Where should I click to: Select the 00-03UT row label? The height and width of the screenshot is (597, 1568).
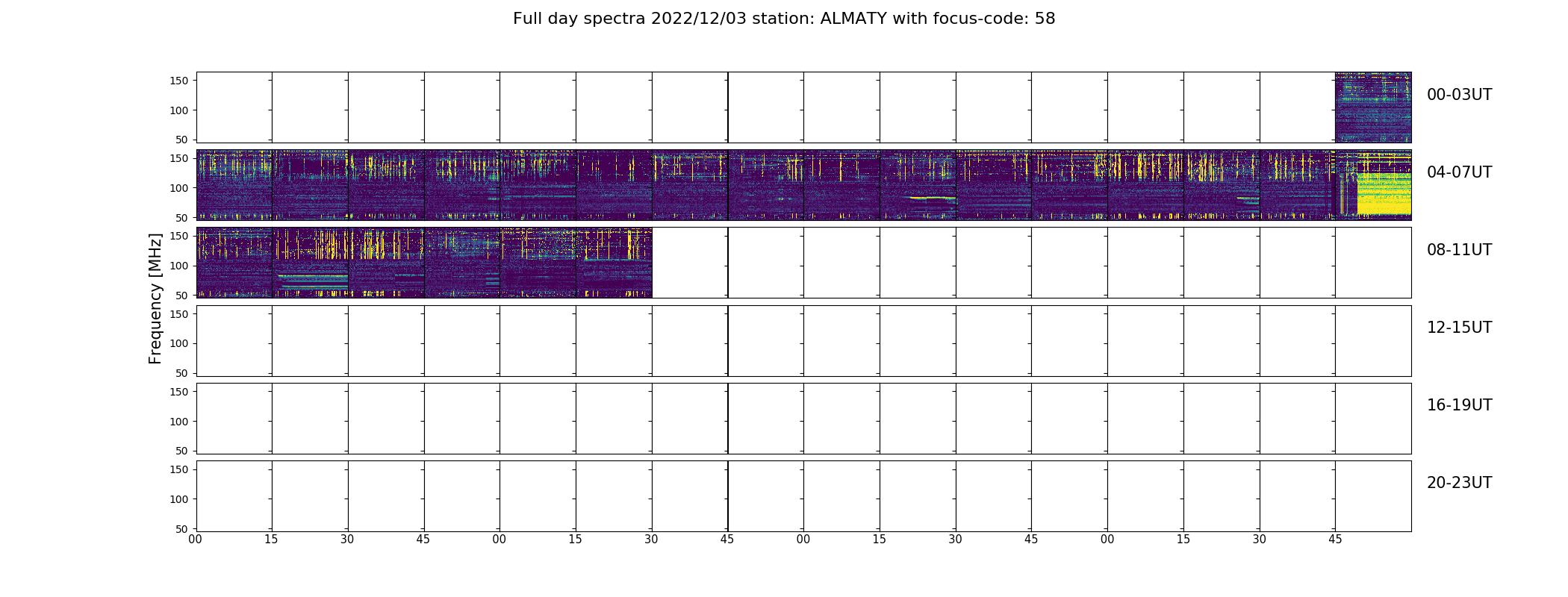(x=1459, y=95)
